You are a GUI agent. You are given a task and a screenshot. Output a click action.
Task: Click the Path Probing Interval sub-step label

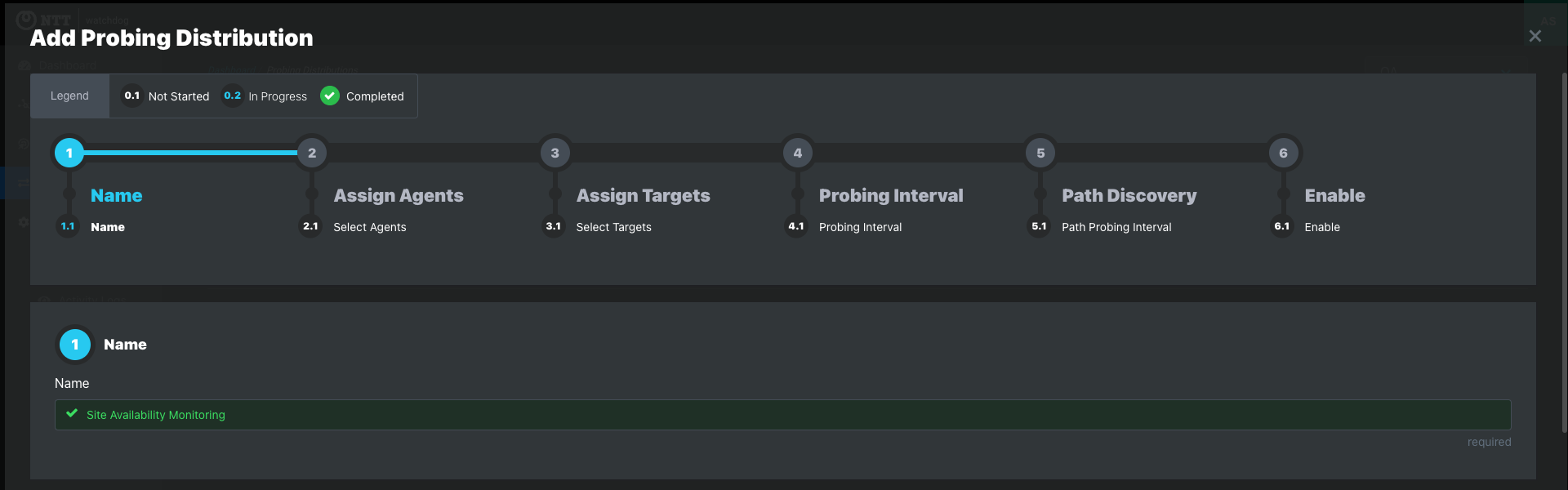pyautogui.click(x=1116, y=227)
